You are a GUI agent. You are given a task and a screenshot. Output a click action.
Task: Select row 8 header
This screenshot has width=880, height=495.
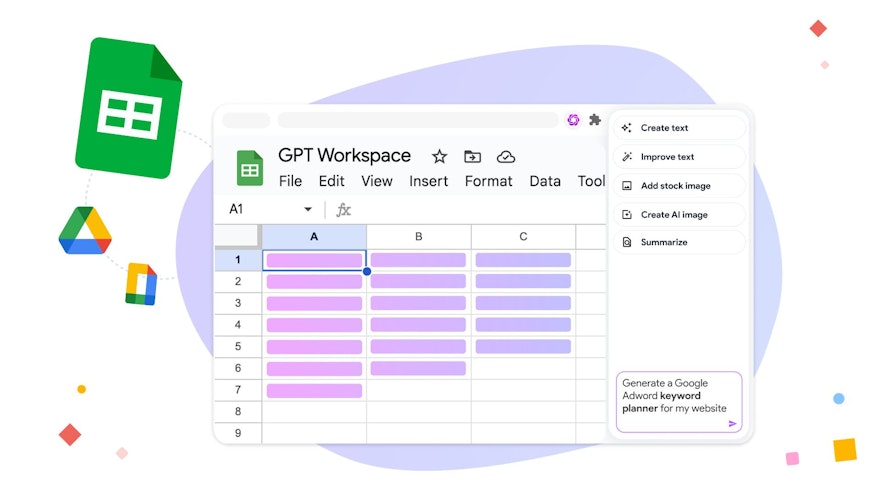[238, 411]
